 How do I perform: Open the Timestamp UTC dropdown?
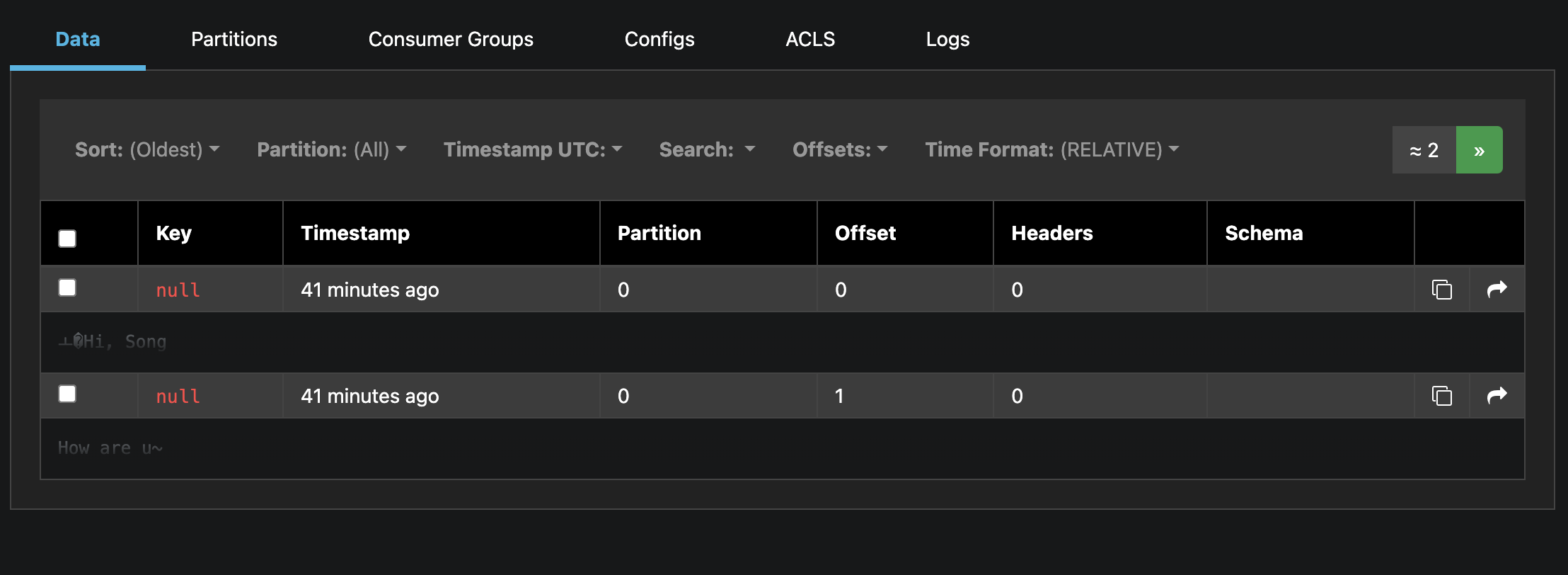(x=532, y=149)
